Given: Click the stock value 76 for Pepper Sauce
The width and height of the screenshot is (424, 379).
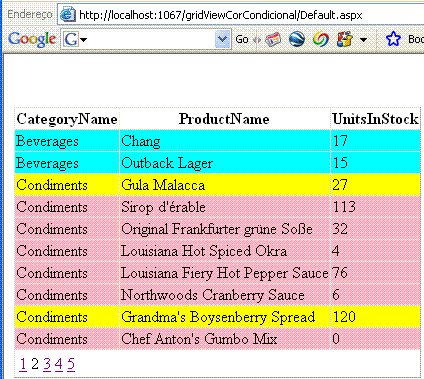Looking at the screenshot, I should 340,273.
